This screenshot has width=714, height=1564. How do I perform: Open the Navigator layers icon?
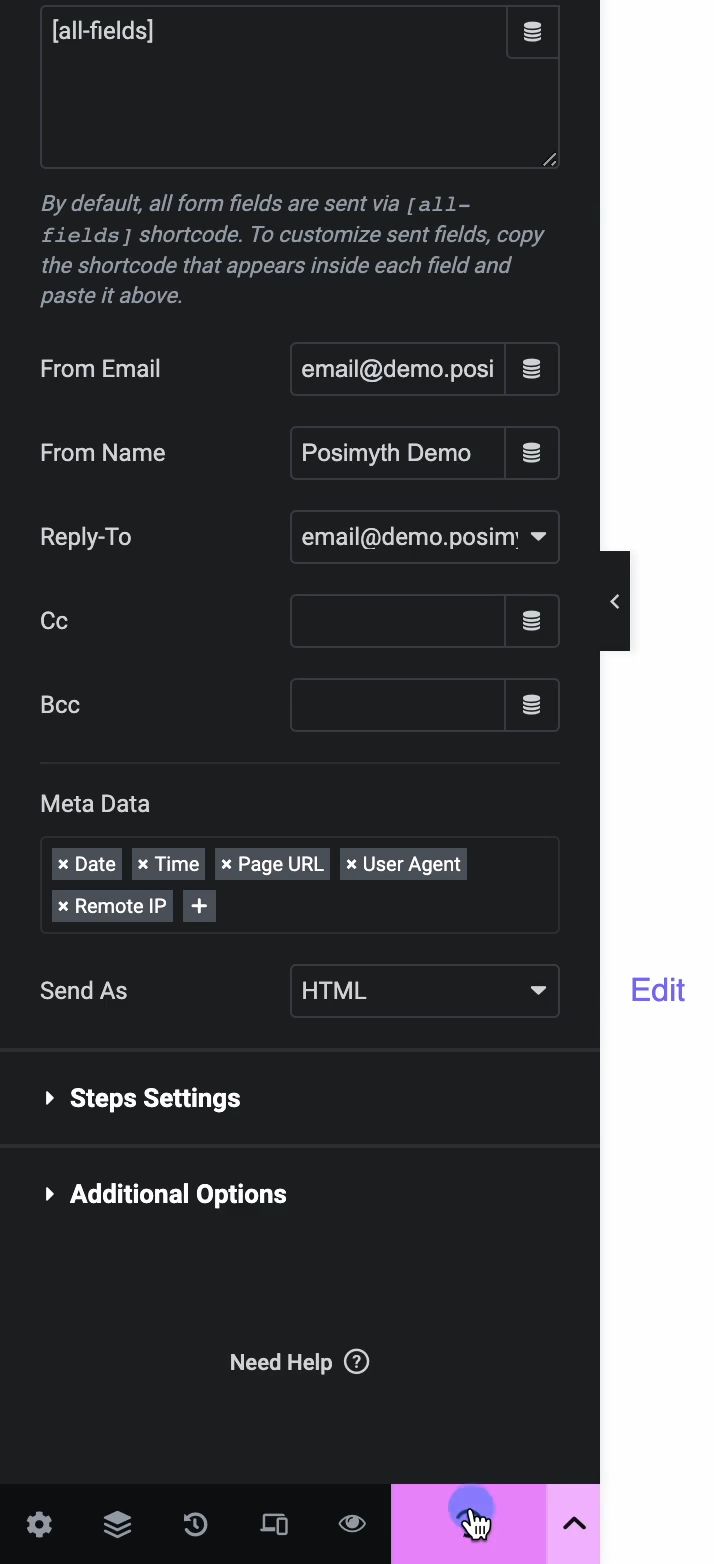click(x=117, y=1524)
